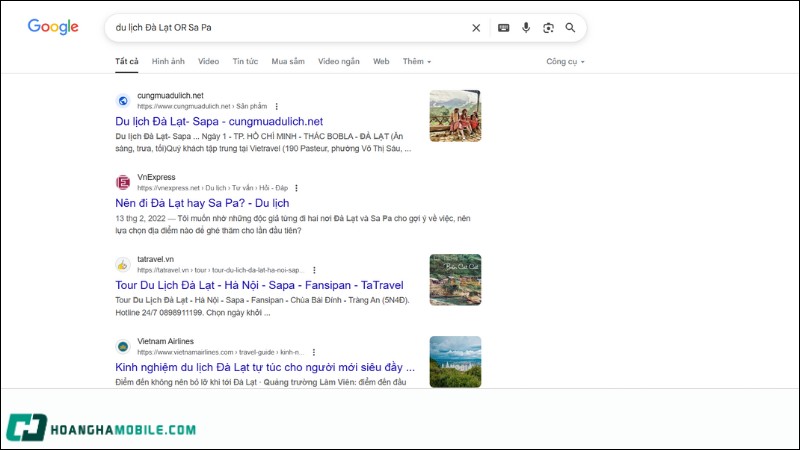Open the Tin tức tab
Image resolution: width=800 pixels, height=450 pixels.
[245, 61]
